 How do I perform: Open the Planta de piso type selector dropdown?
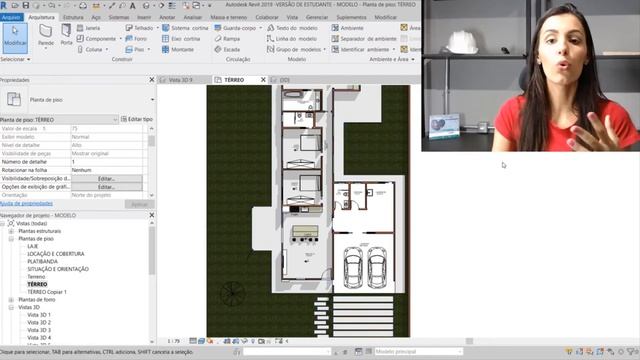(x=152, y=100)
